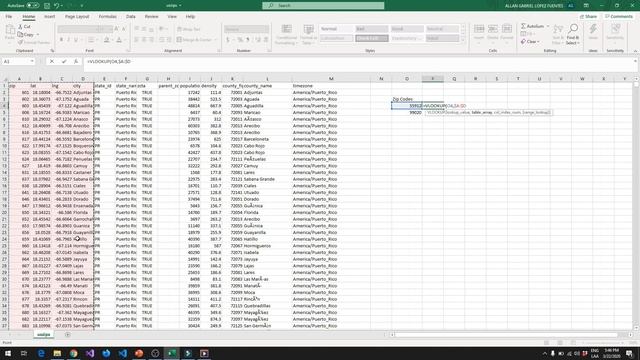Click the Save icon in title bar
640x360 pixels.
pyautogui.click(x=47, y=6)
